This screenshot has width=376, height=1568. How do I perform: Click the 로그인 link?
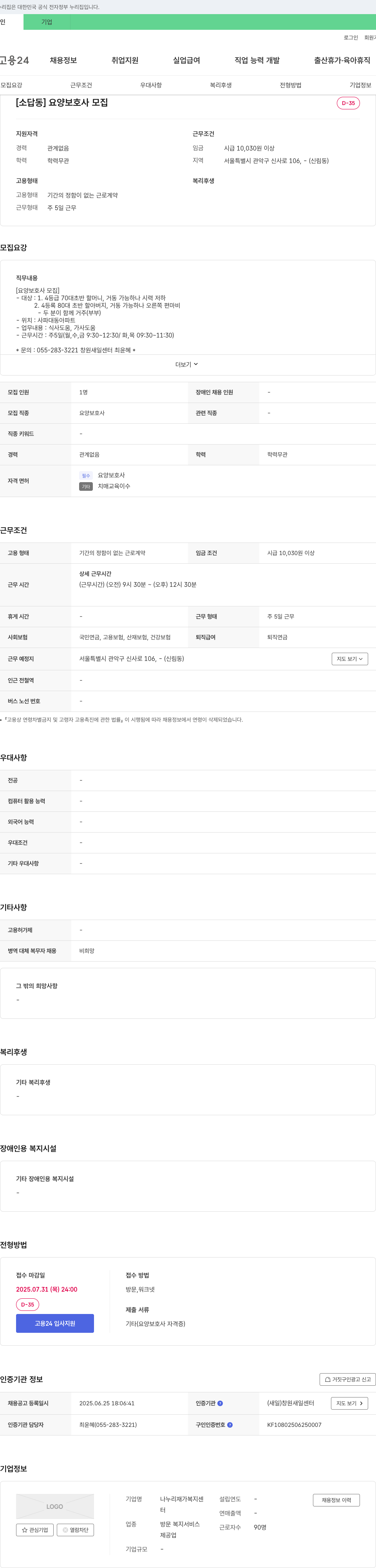351,38
